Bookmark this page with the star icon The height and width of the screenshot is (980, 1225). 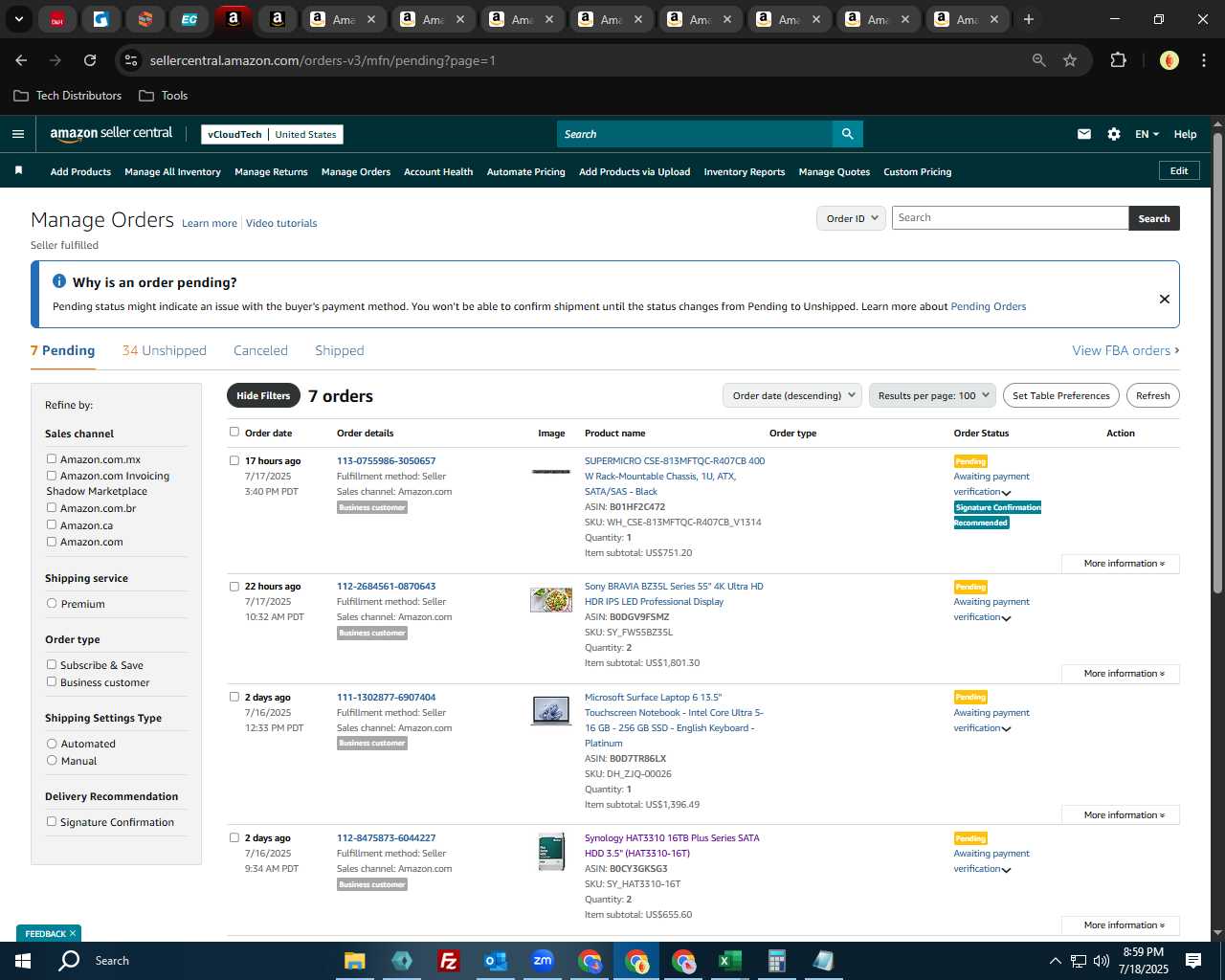(1070, 60)
